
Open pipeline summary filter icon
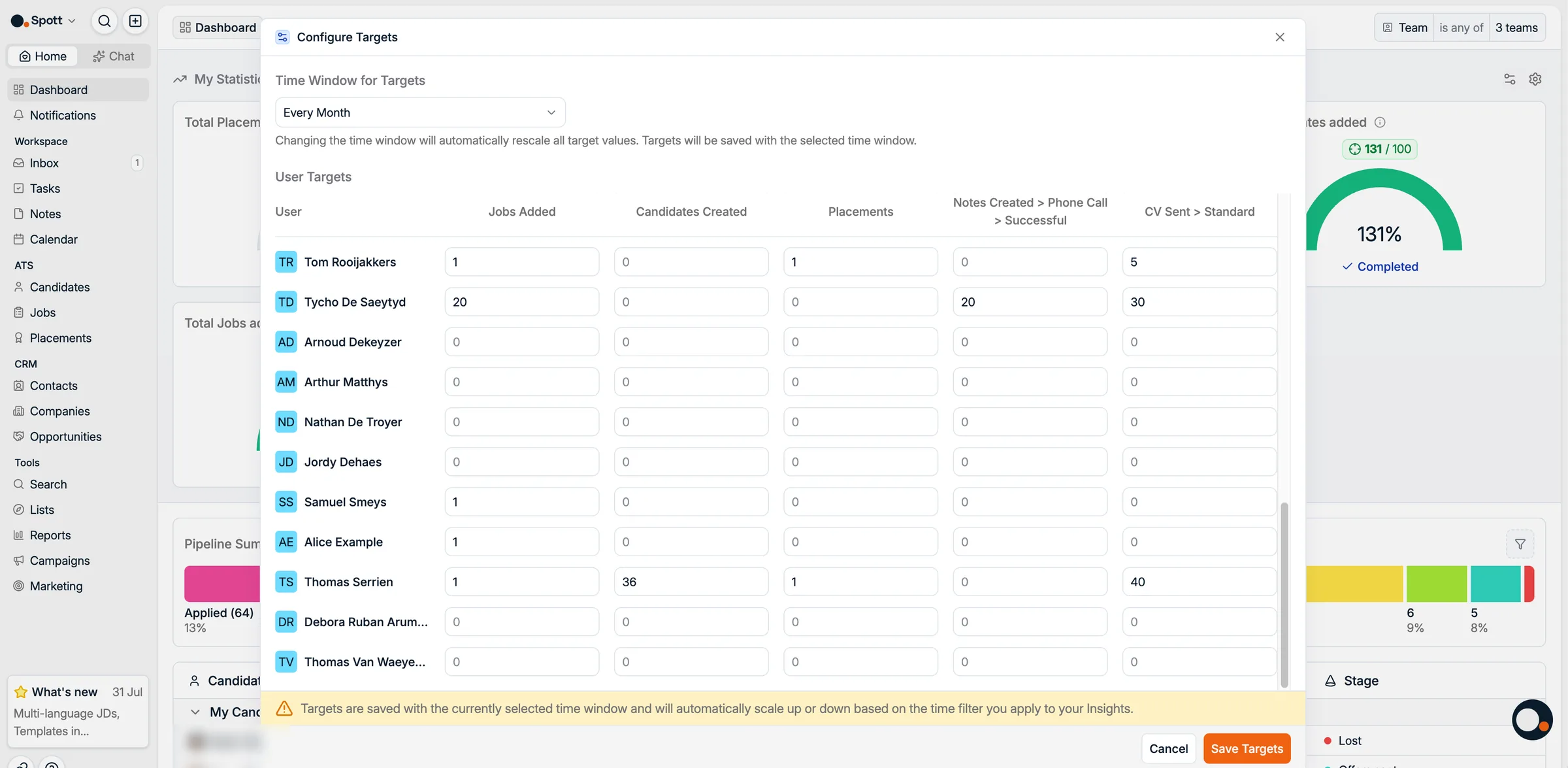tap(1520, 544)
